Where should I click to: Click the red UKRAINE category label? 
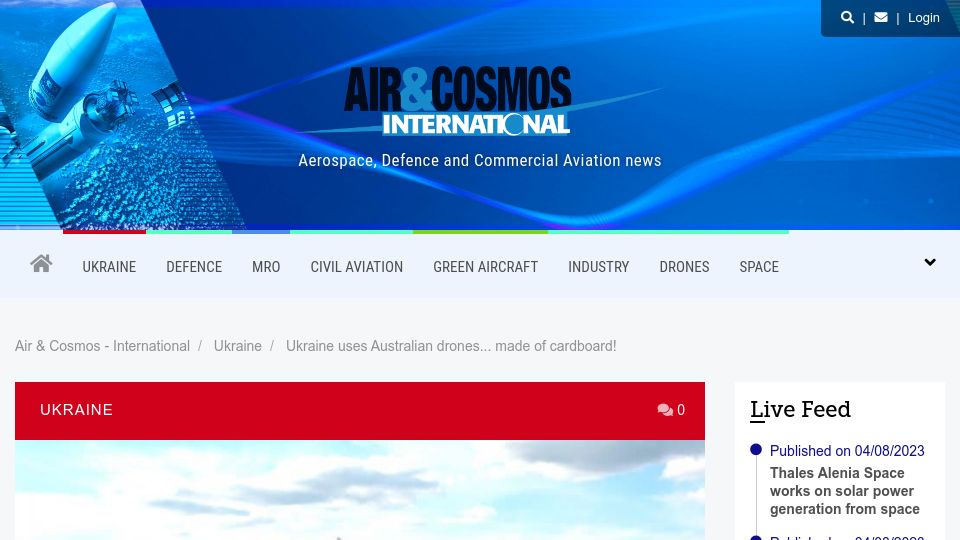click(x=77, y=410)
